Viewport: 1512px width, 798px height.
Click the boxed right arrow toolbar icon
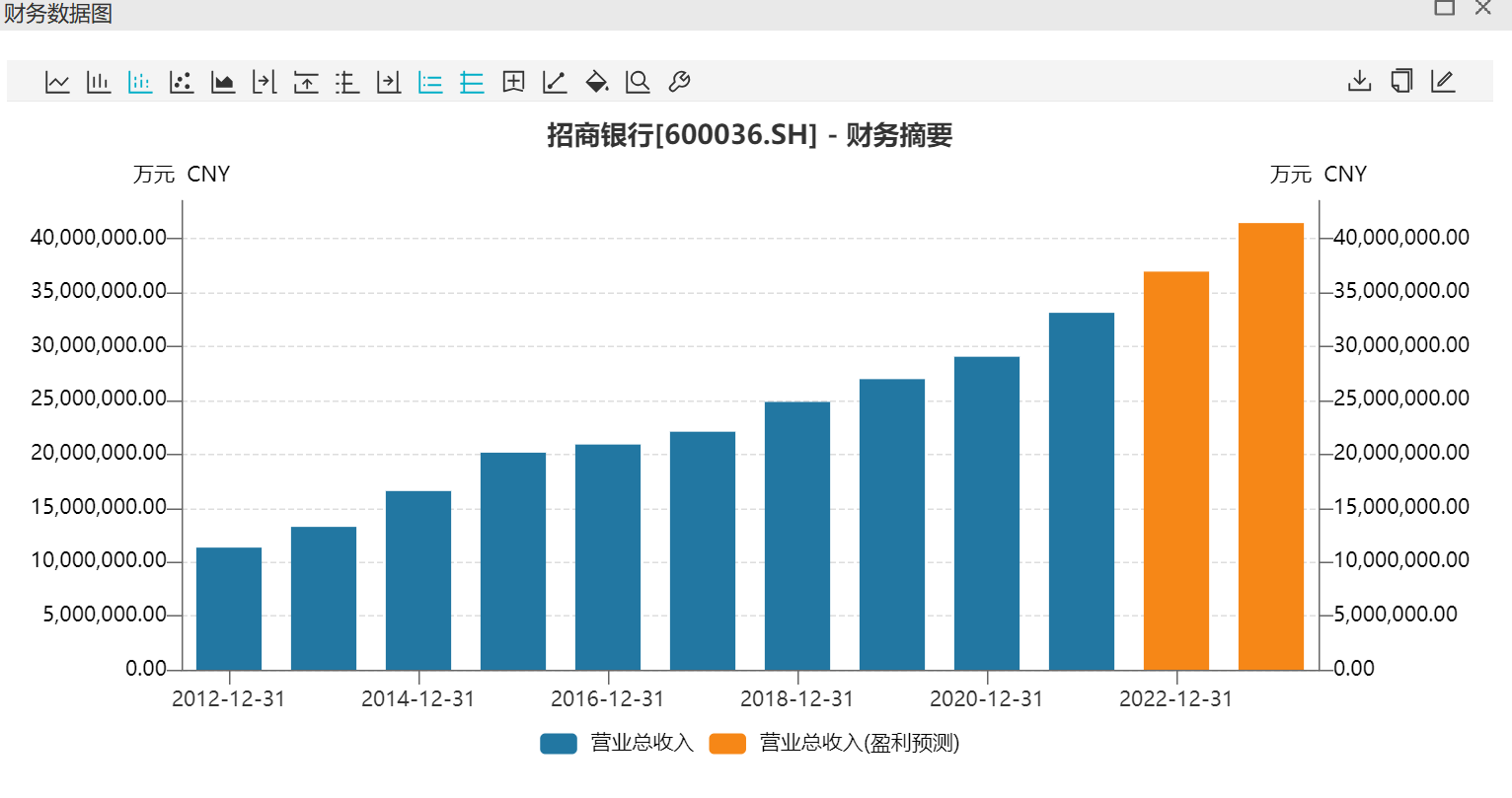pos(389,82)
